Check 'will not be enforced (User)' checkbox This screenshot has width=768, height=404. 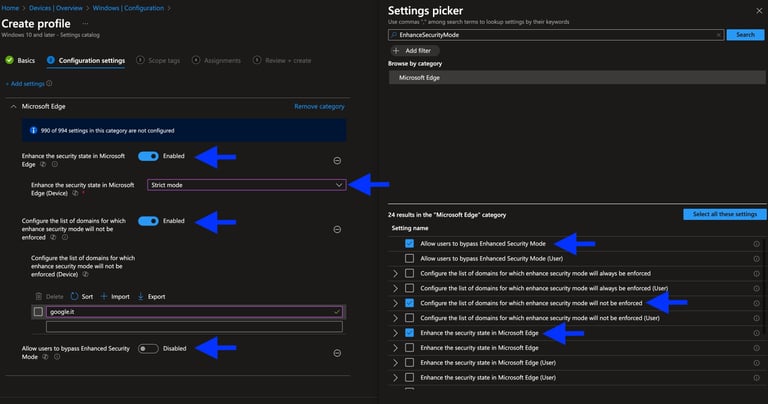(x=409, y=318)
